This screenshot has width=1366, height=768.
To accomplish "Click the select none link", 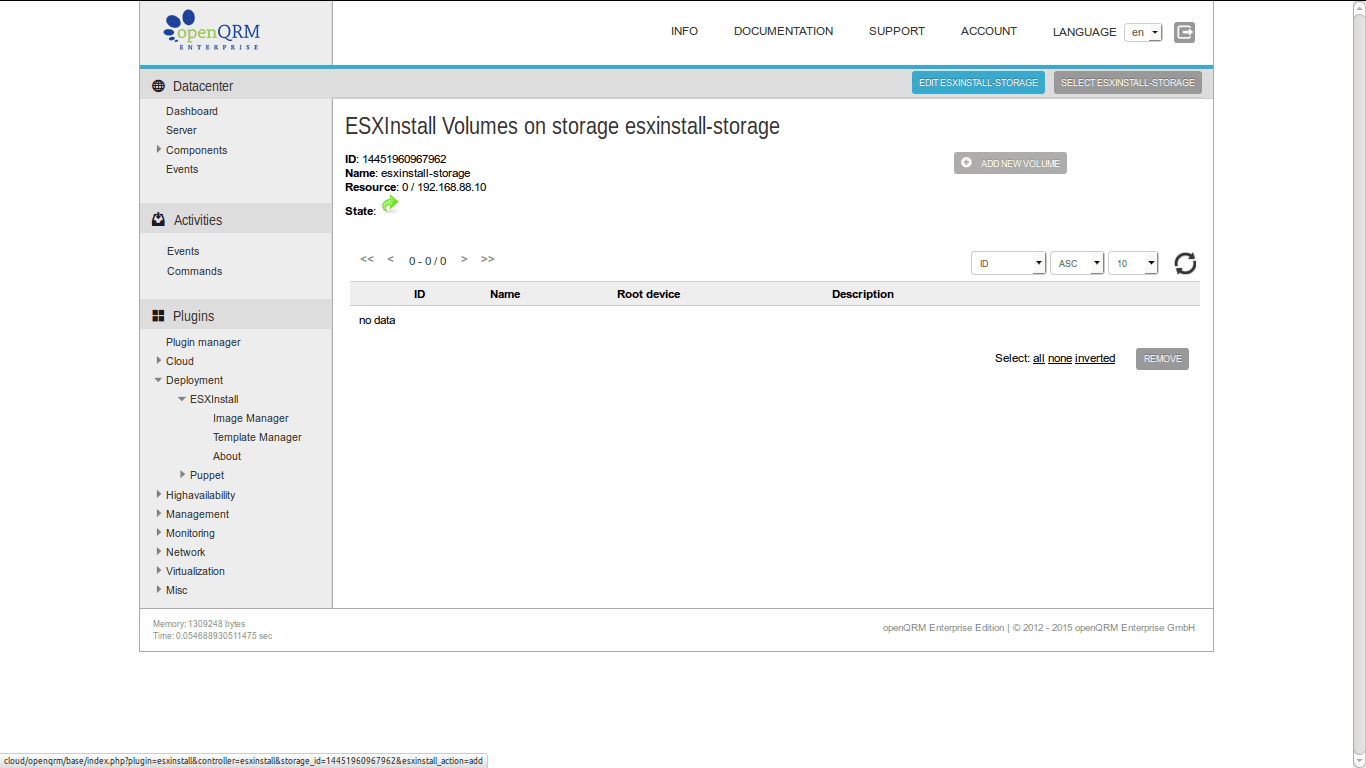I will [x=1059, y=359].
